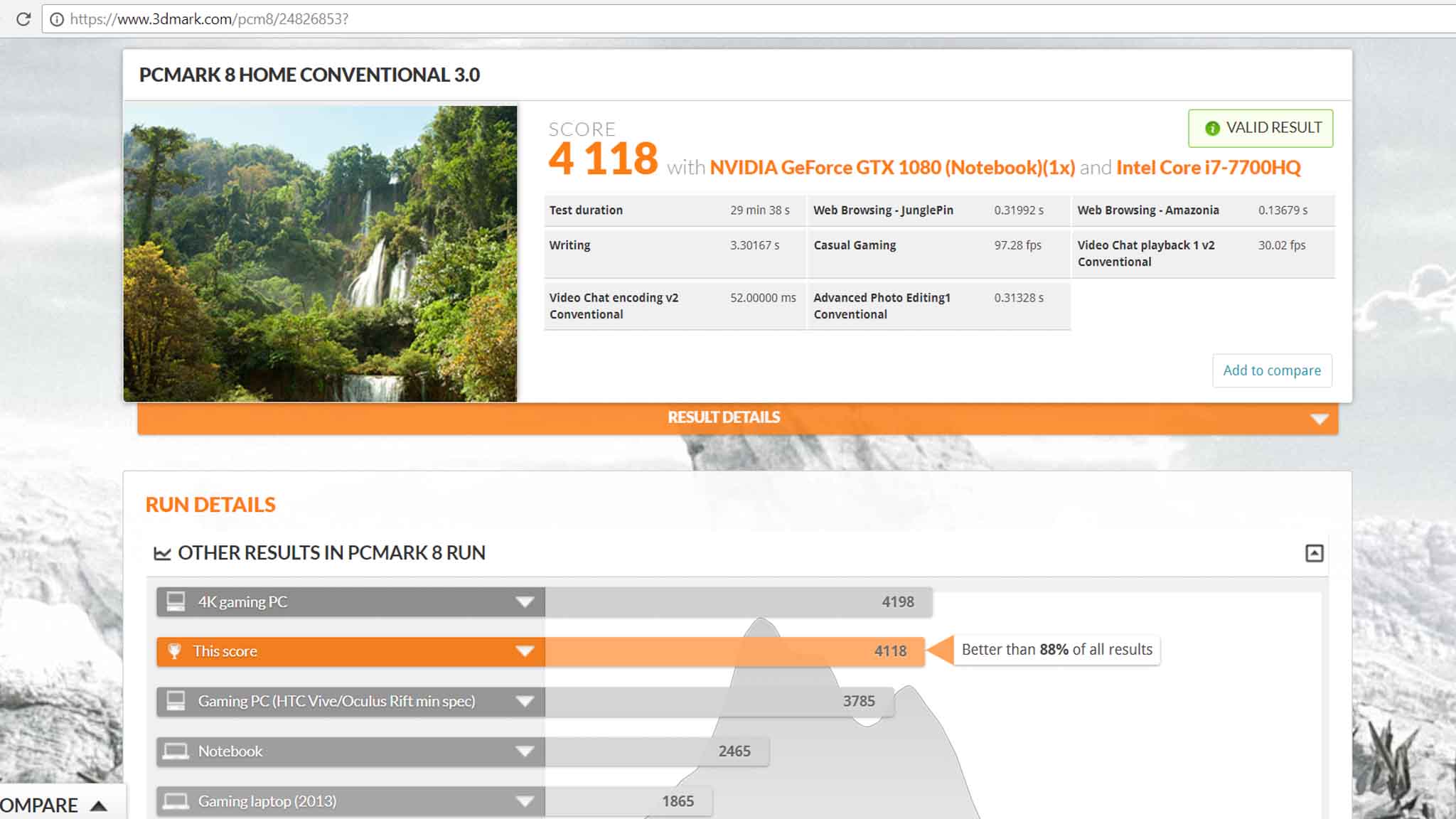Expand Gaming laptop (2013) dropdown arrow

[x=525, y=801]
